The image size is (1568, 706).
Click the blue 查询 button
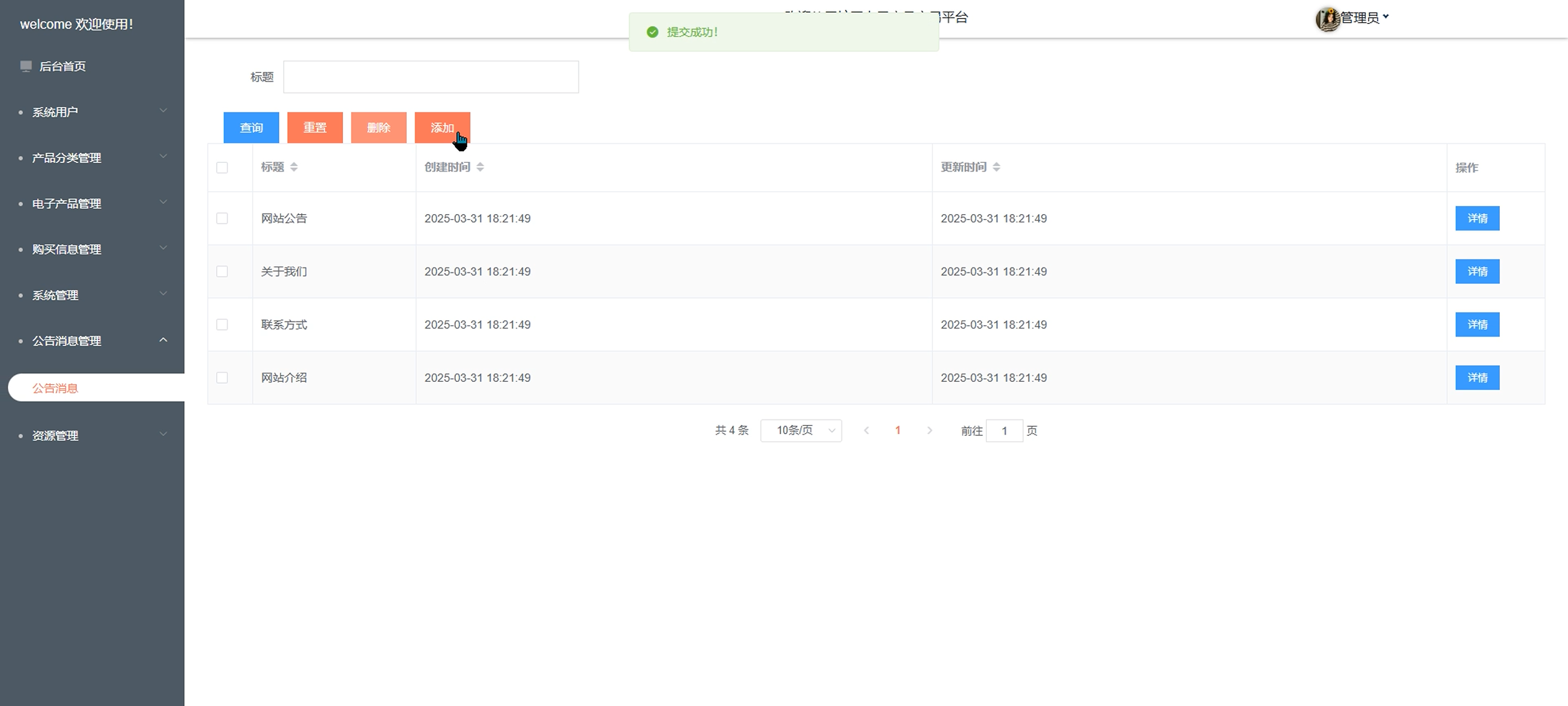(x=251, y=128)
